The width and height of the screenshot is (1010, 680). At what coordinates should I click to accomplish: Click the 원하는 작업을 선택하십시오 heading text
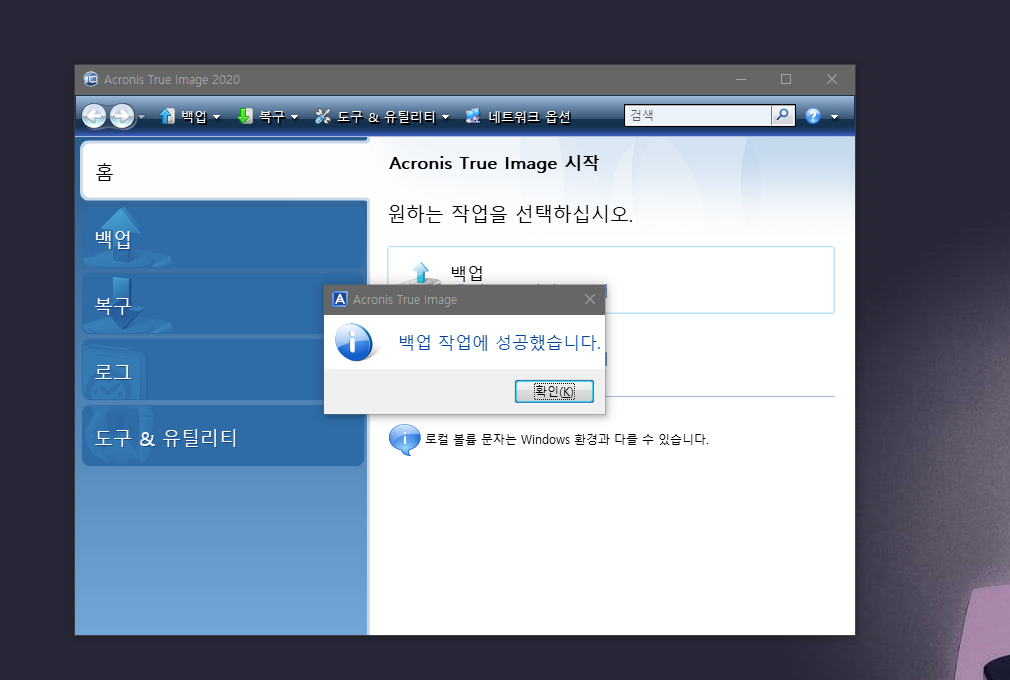click(510, 213)
